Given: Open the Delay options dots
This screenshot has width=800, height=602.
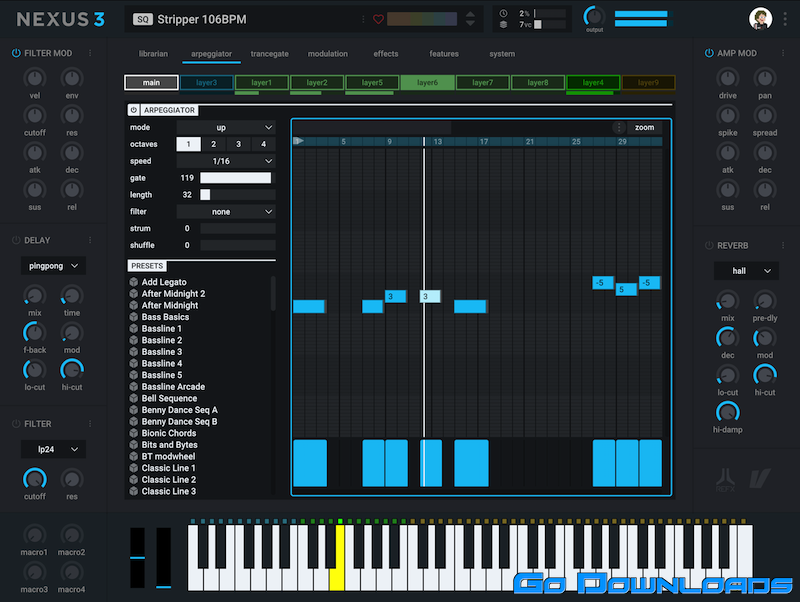Looking at the screenshot, I should tap(90, 240).
